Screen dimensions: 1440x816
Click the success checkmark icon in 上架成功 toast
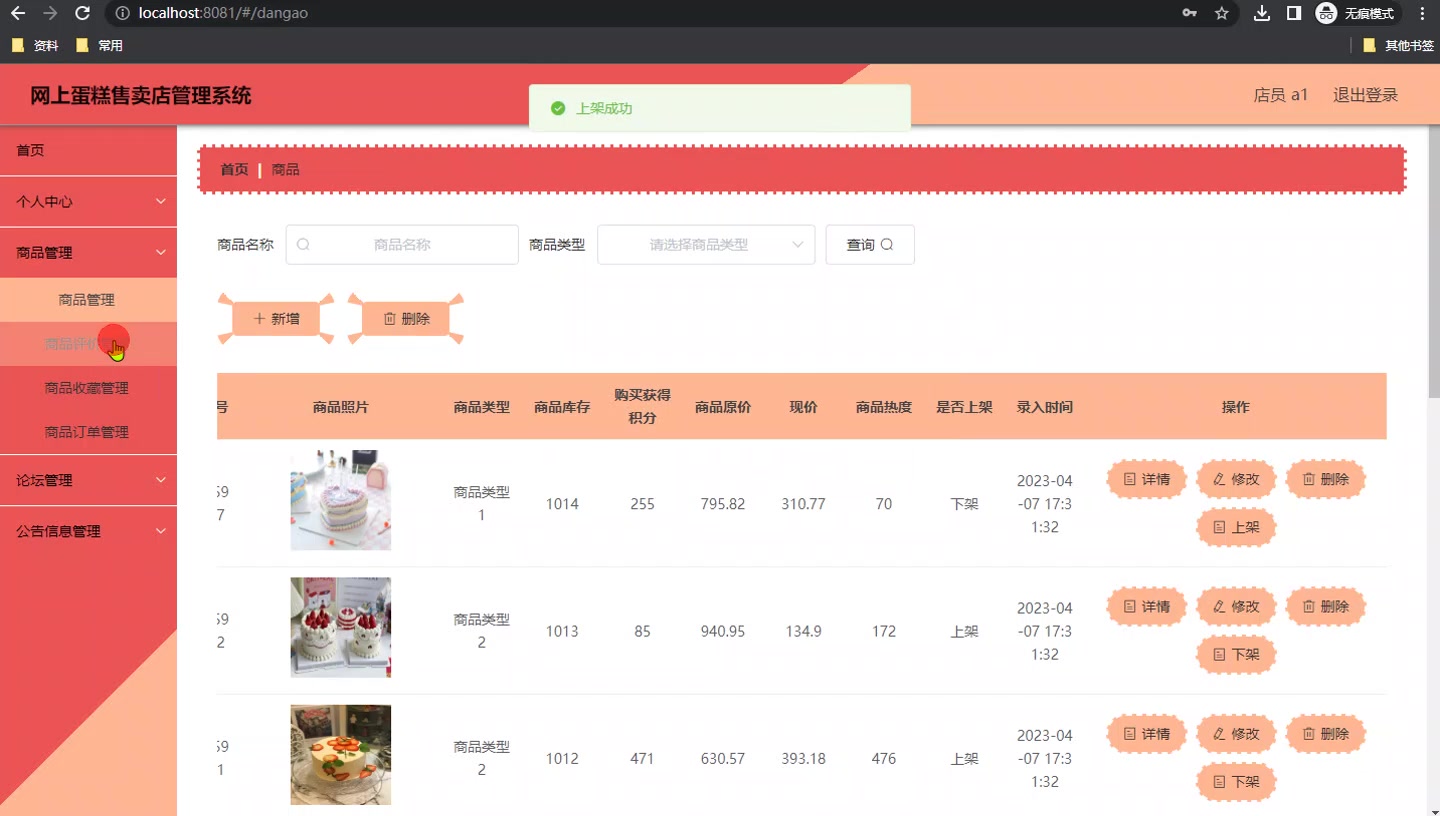coord(558,108)
